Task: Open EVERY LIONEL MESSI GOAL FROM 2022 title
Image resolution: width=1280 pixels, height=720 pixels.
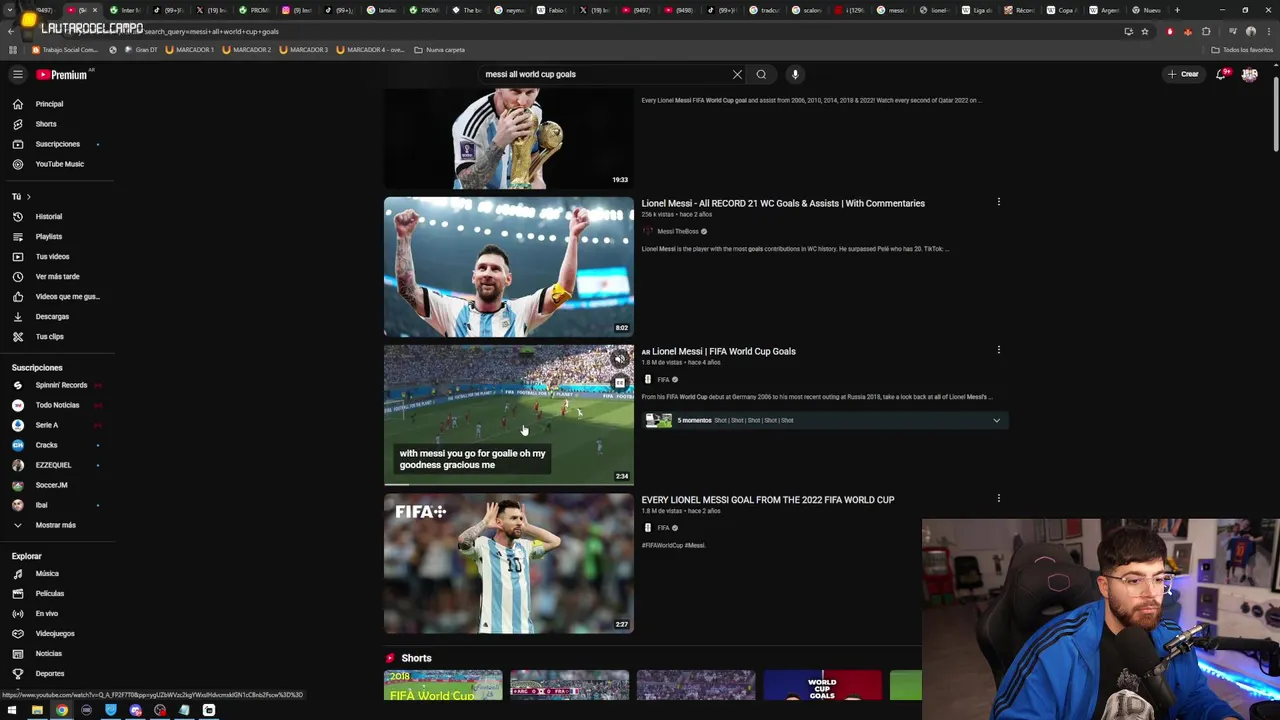Action: click(768, 500)
